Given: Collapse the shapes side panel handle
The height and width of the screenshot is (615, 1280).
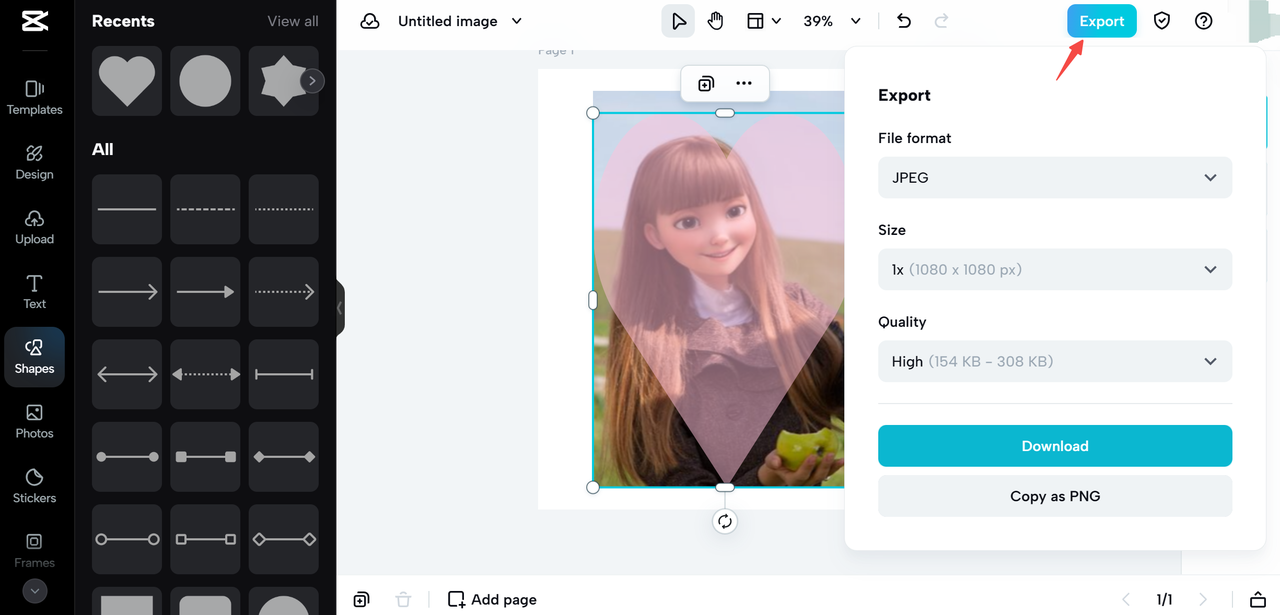Looking at the screenshot, I should coord(340,308).
